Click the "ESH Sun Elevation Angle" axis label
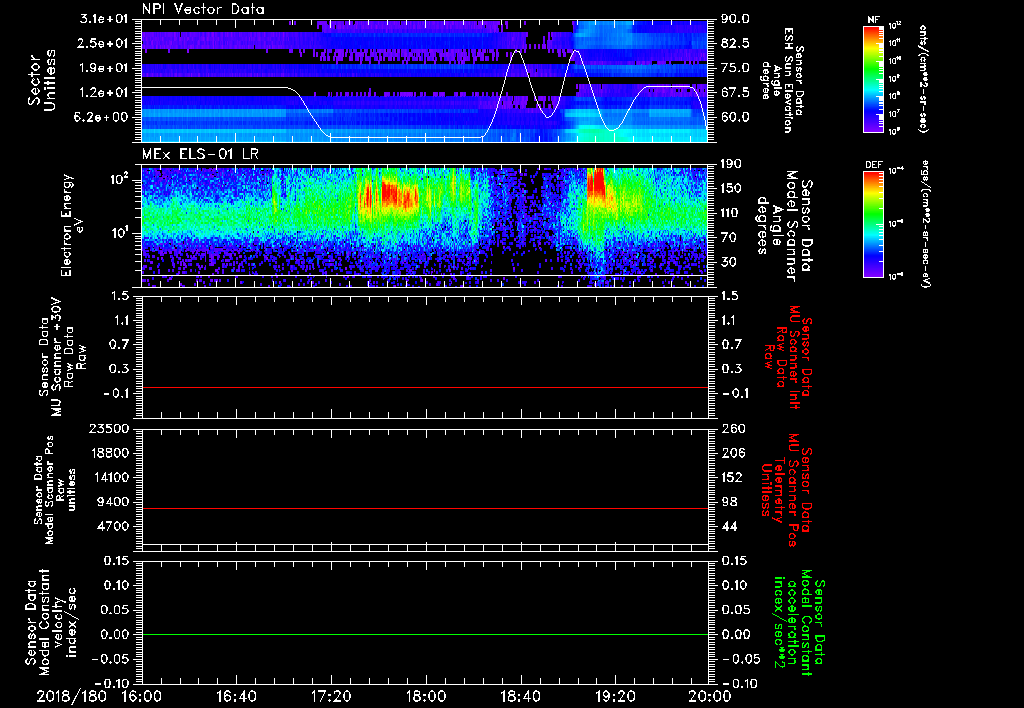1024x708 pixels. tap(782, 80)
